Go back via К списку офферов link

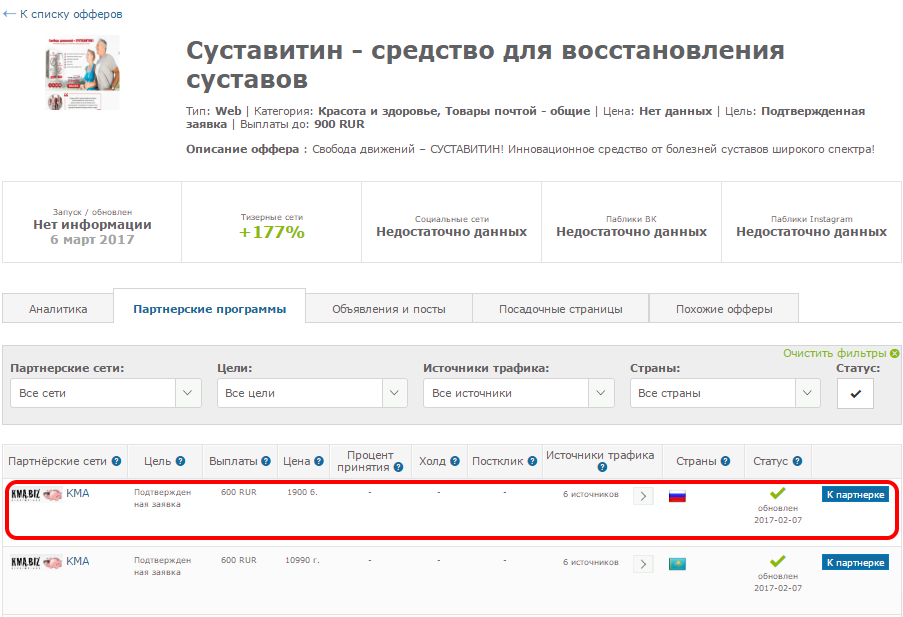[x=62, y=14]
